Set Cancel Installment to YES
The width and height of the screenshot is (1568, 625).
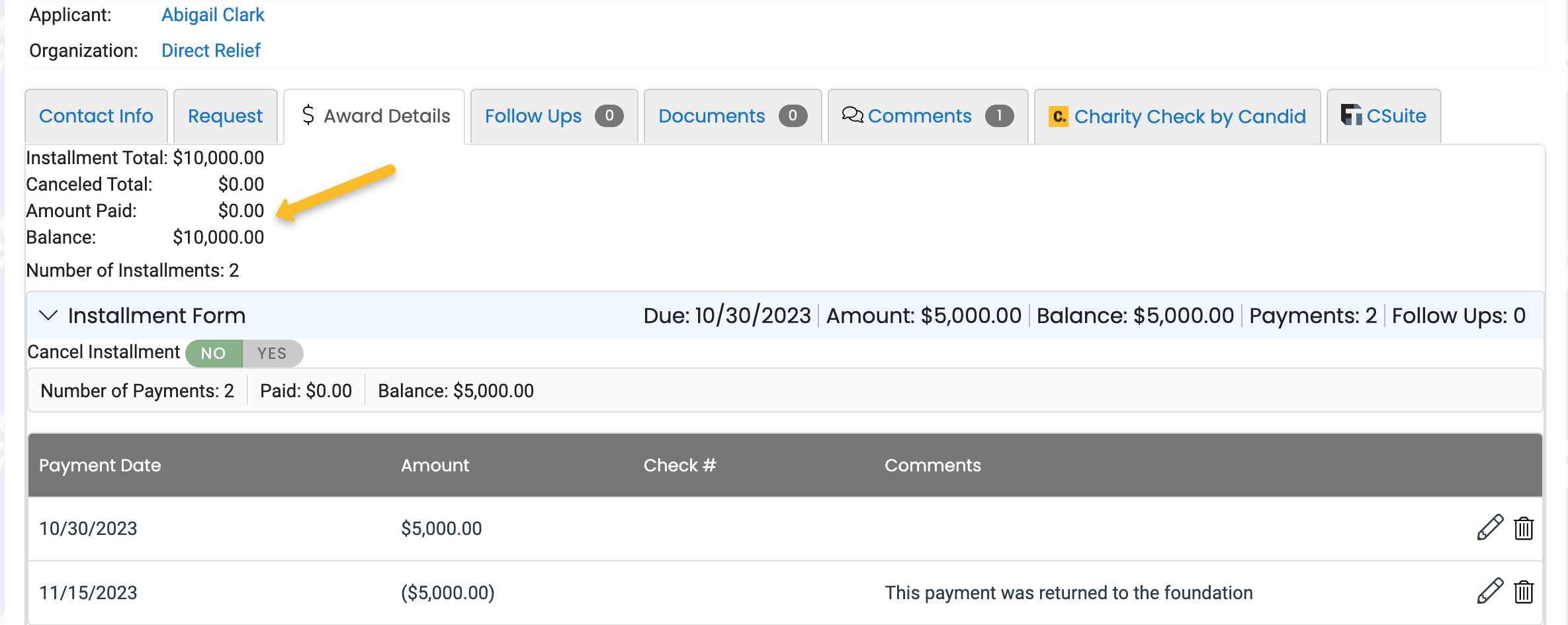click(272, 353)
